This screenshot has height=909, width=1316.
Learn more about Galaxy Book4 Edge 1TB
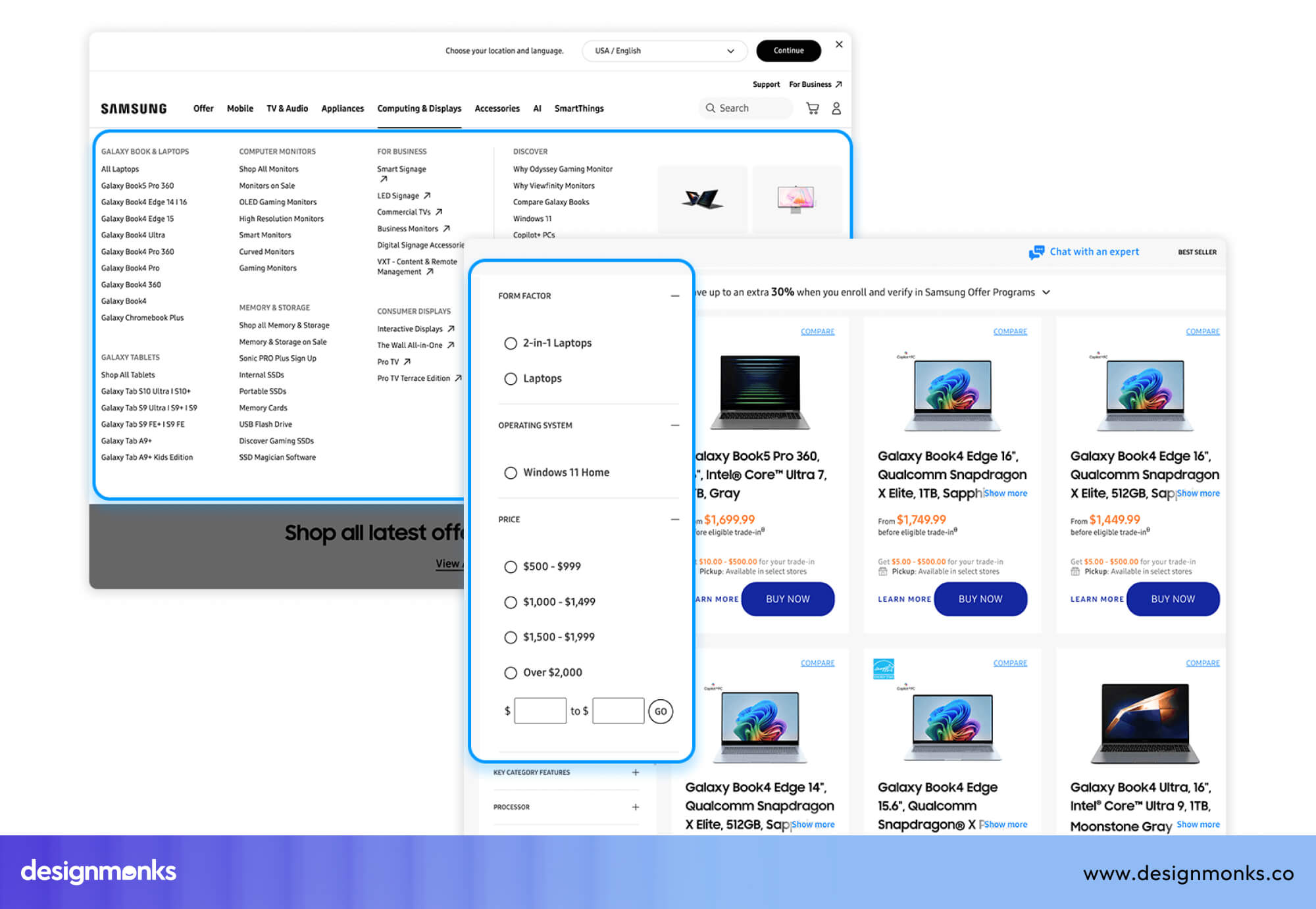pyautogui.click(x=904, y=599)
